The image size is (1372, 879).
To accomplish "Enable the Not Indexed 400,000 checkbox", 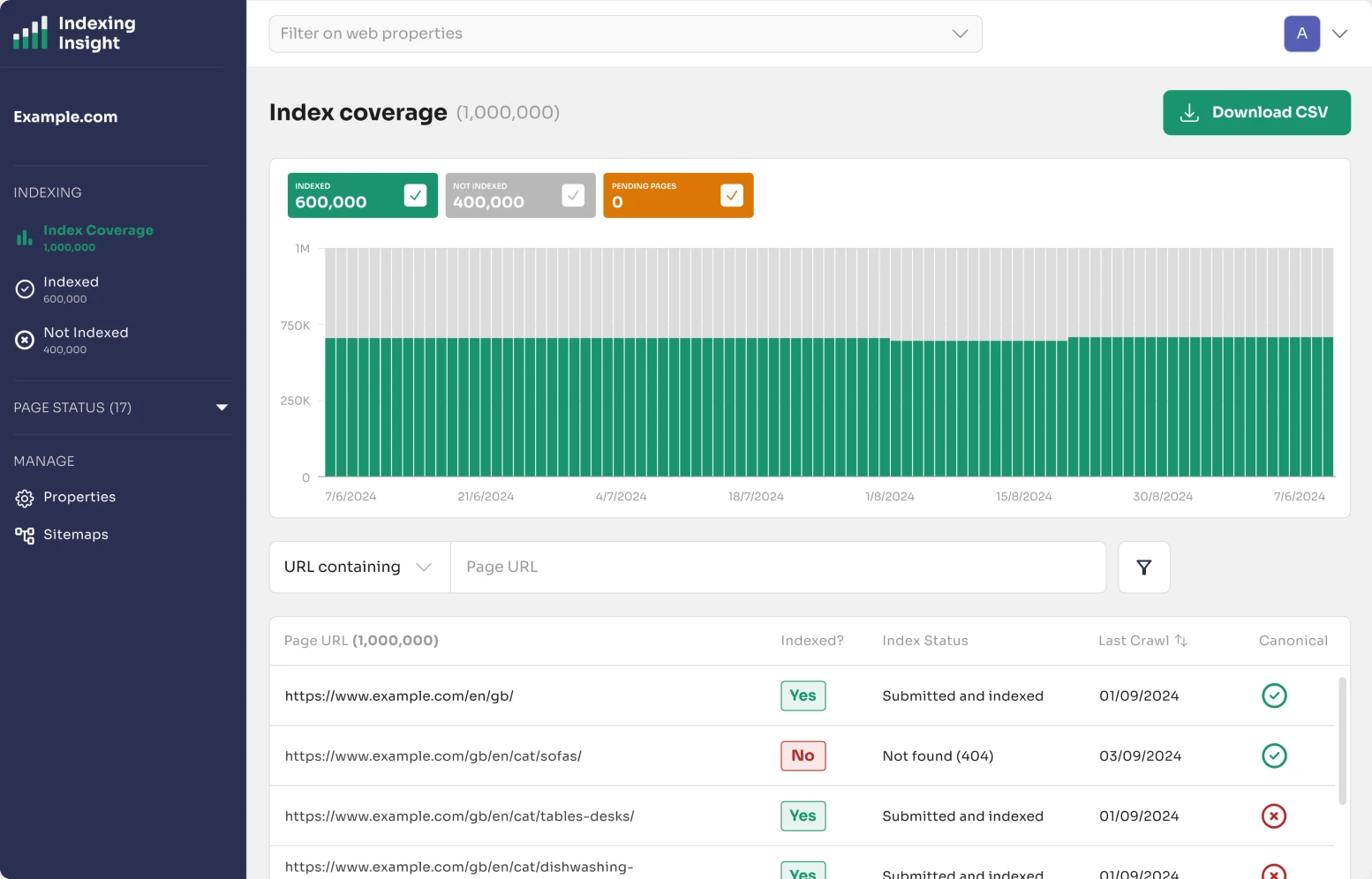I will click(574, 195).
